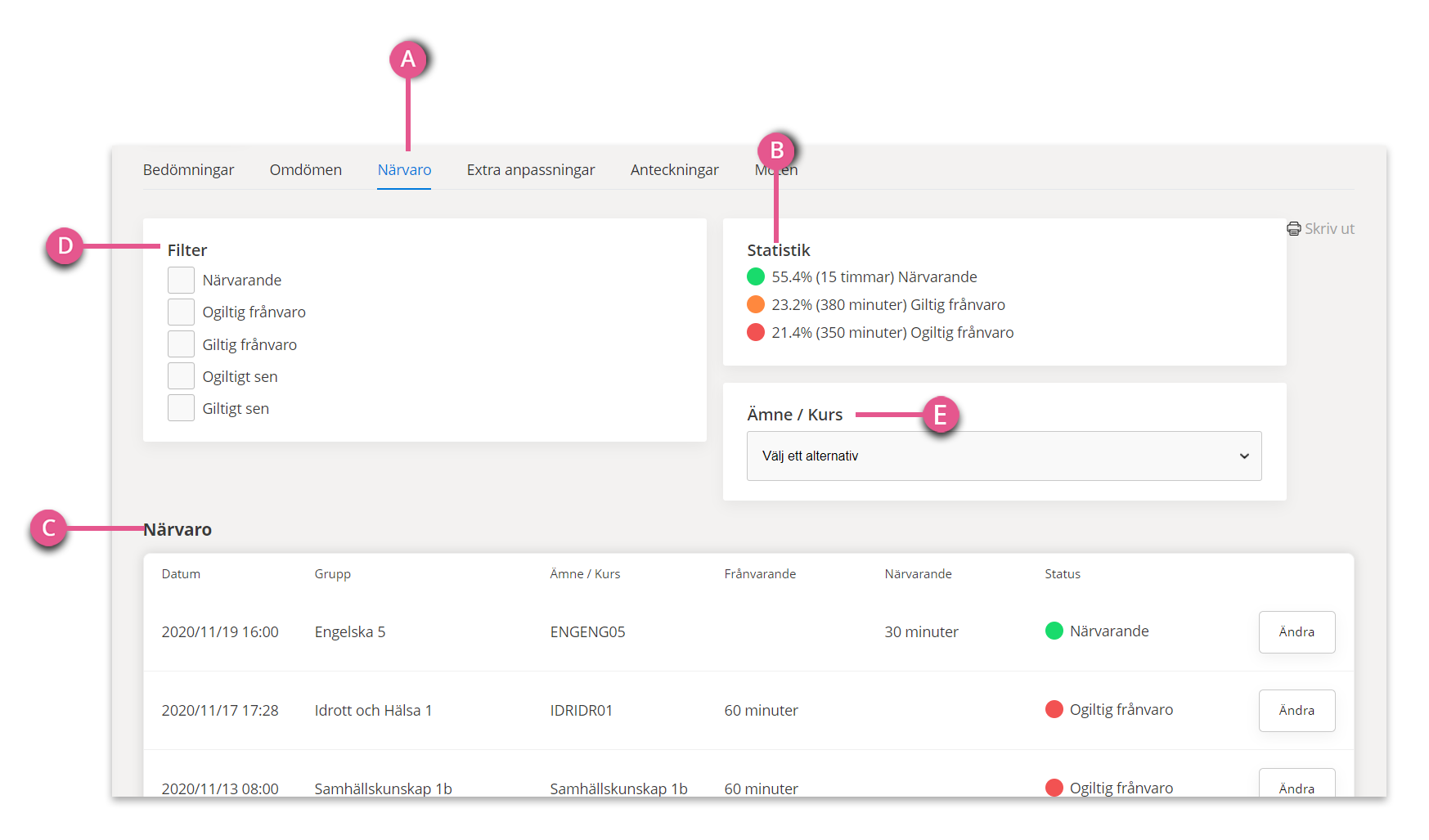Click the pink E annotation marker
This screenshot has width=1429, height=840.
941,415
